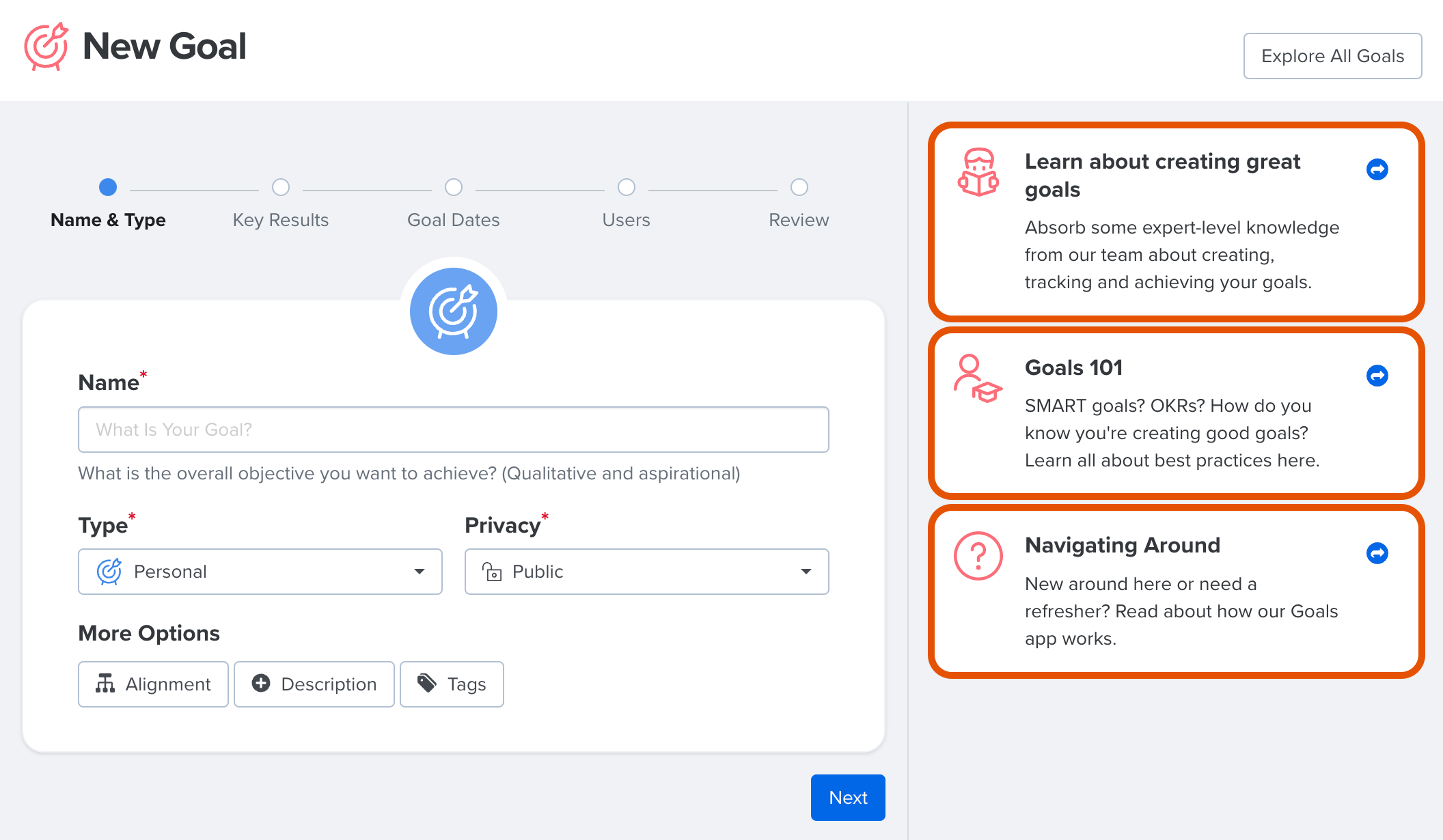Screen dimensions: 1443x840
Task: Select the Users step circle
Action: (x=627, y=187)
